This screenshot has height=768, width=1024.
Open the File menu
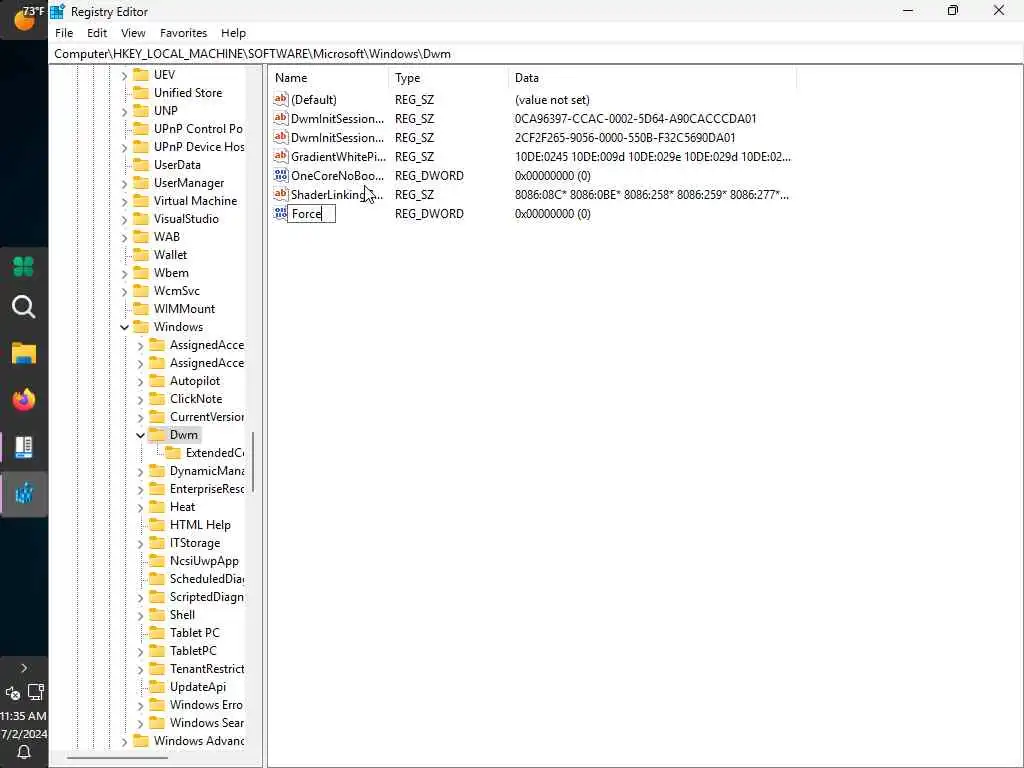[x=64, y=33]
